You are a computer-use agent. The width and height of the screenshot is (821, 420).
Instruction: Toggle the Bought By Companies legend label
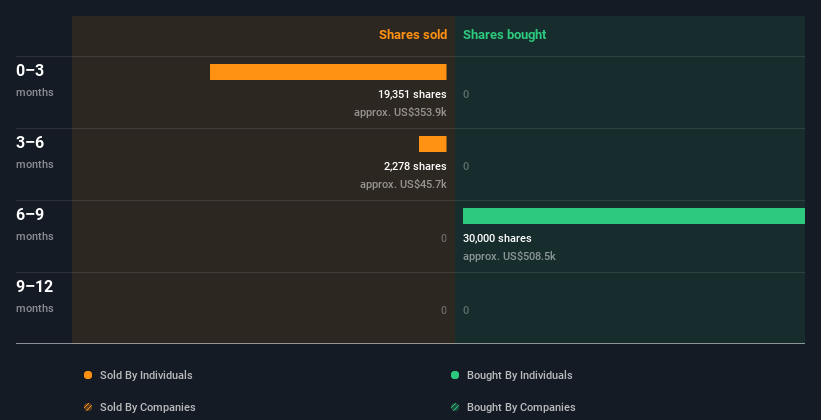click(x=521, y=407)
